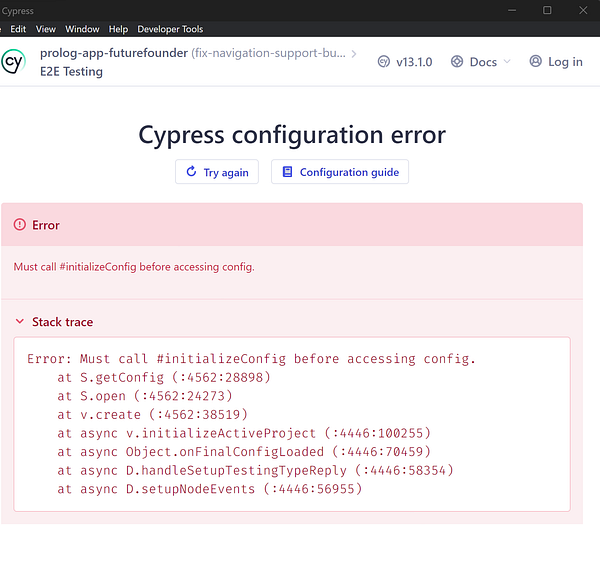Click the Log in user icon
The width and height of the screenshot is (600, 575).
pyautogui.click(x=536, y=61)
